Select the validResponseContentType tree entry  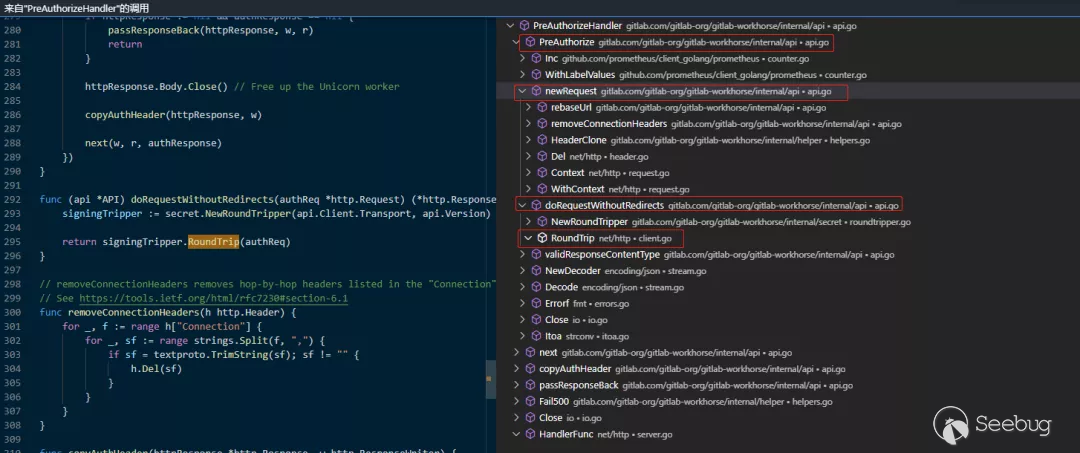pos(601,255)
